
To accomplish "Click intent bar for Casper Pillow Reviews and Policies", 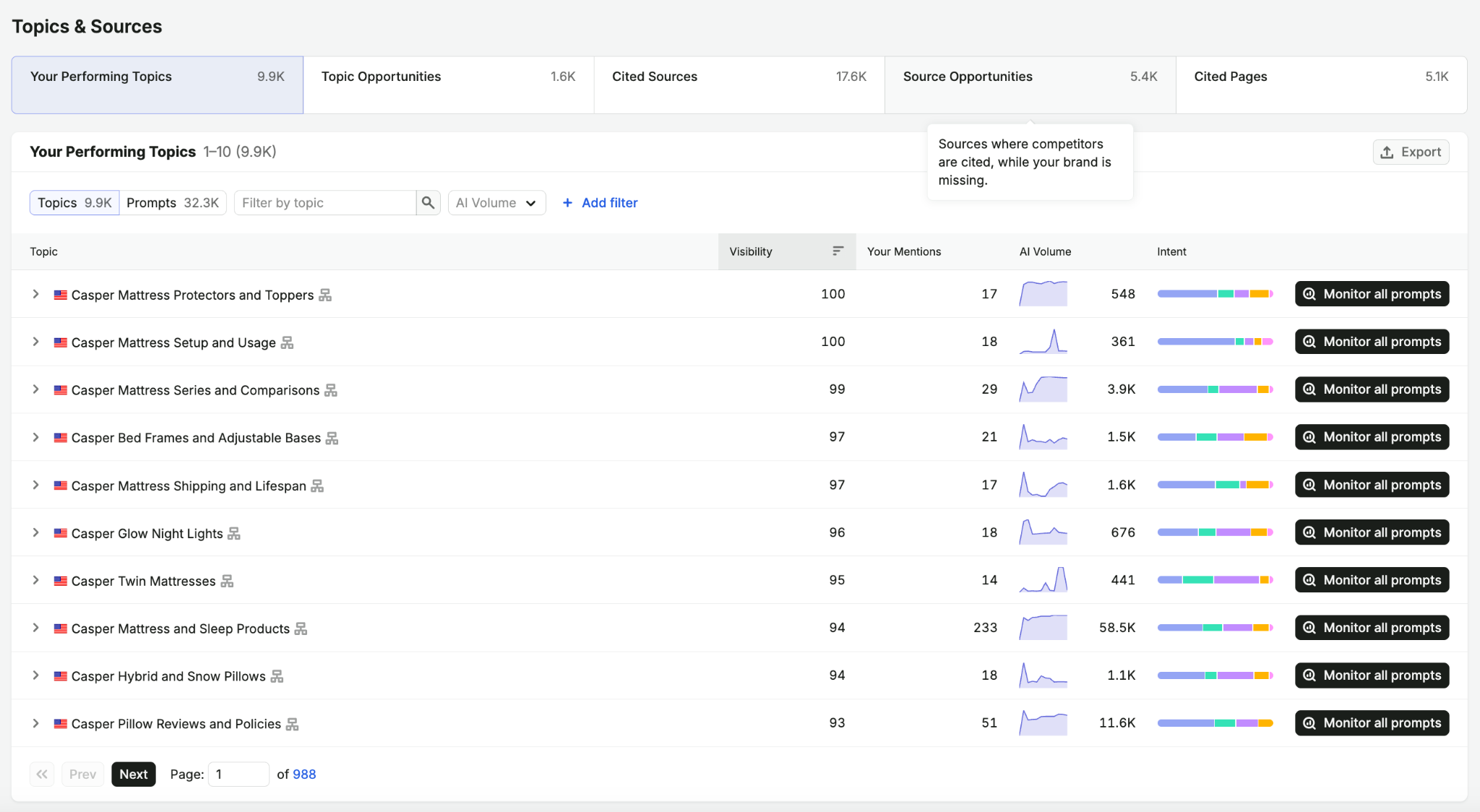I will point(1215,723).
